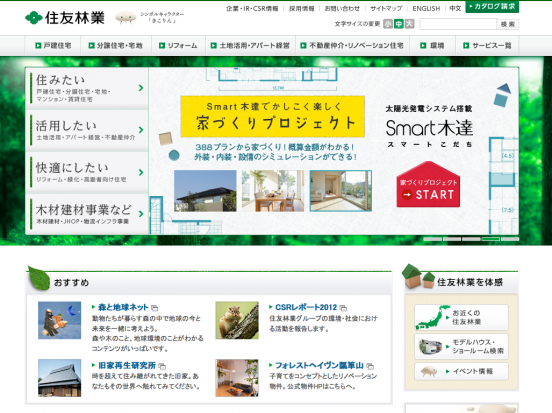Open リフォーム navigation menu
This screenshot has height=413, width=552.
(178, 45)
